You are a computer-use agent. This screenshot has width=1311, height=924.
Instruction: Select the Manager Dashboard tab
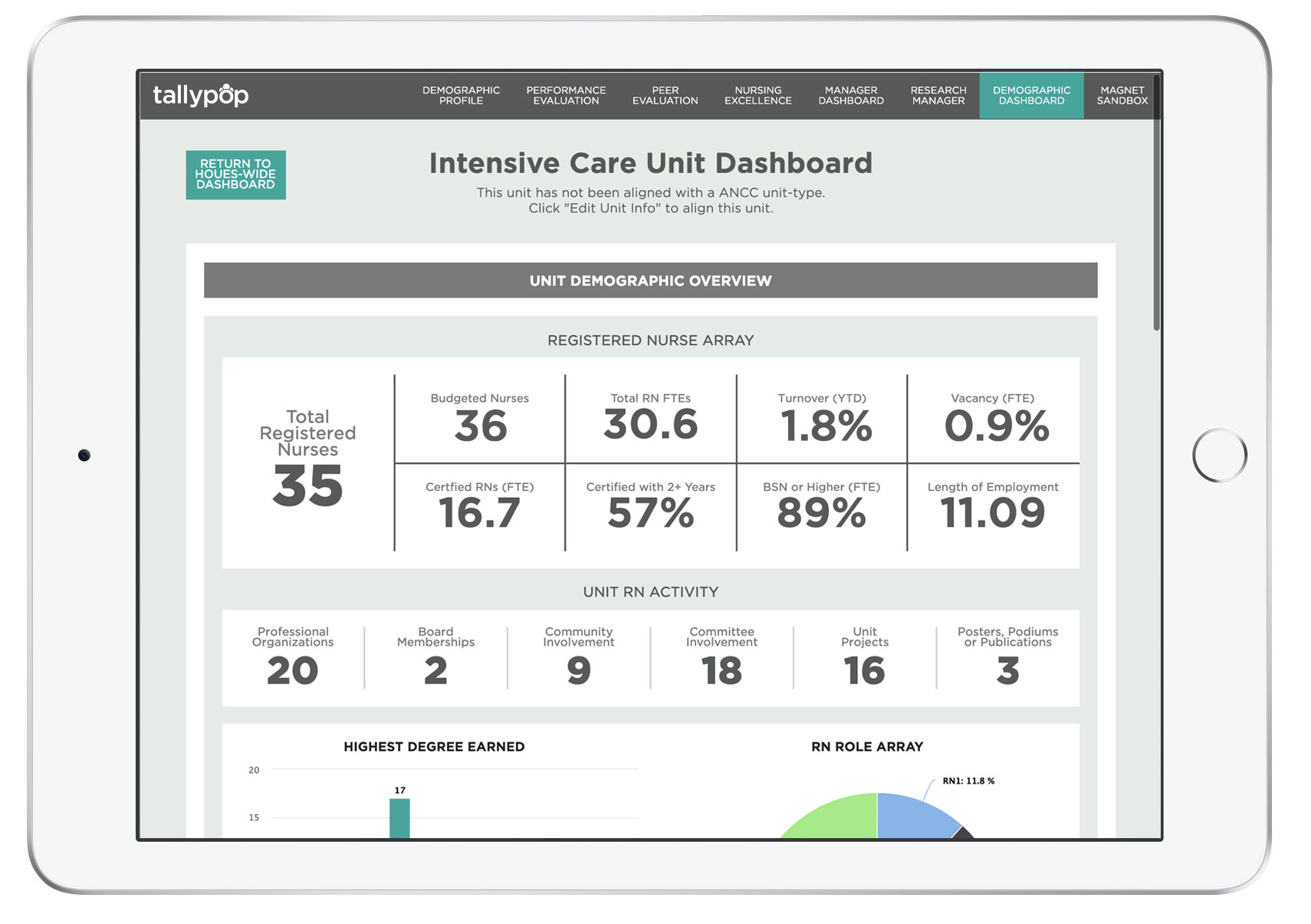point(850,96)
